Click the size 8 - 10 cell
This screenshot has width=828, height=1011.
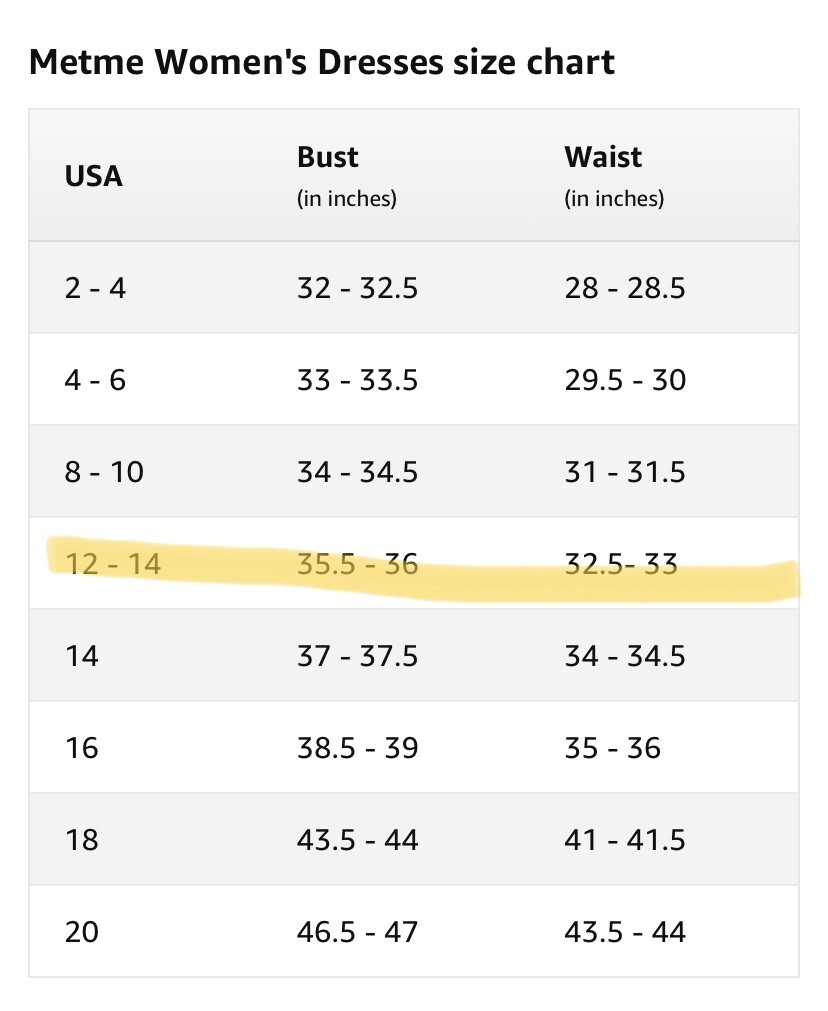point(104,472)
